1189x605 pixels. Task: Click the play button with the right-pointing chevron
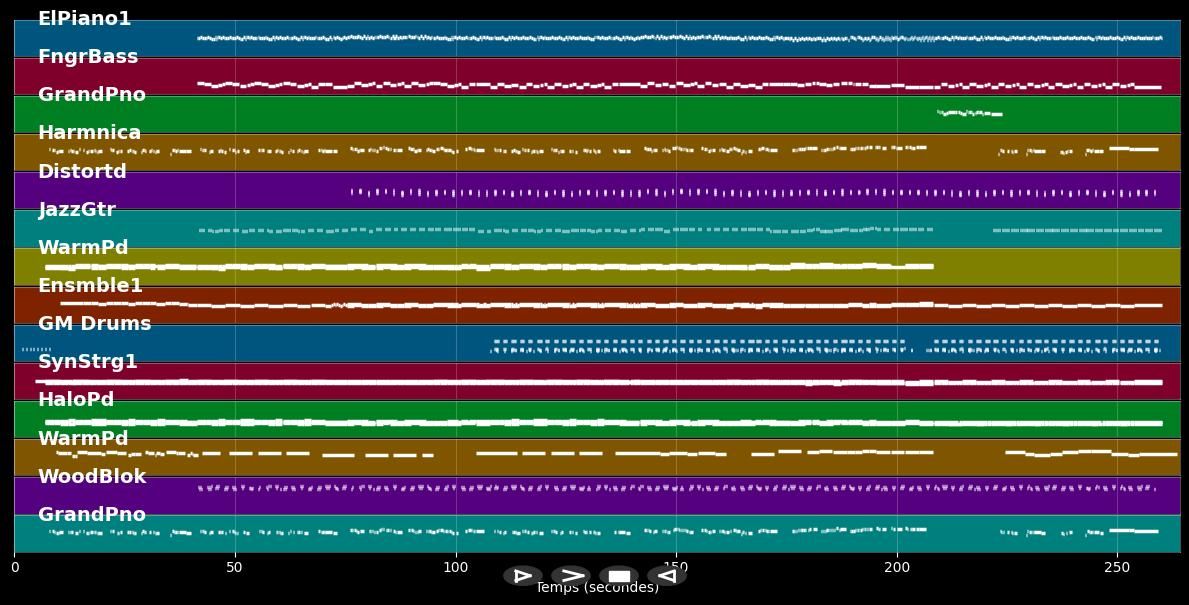click(x=571, y=576)
